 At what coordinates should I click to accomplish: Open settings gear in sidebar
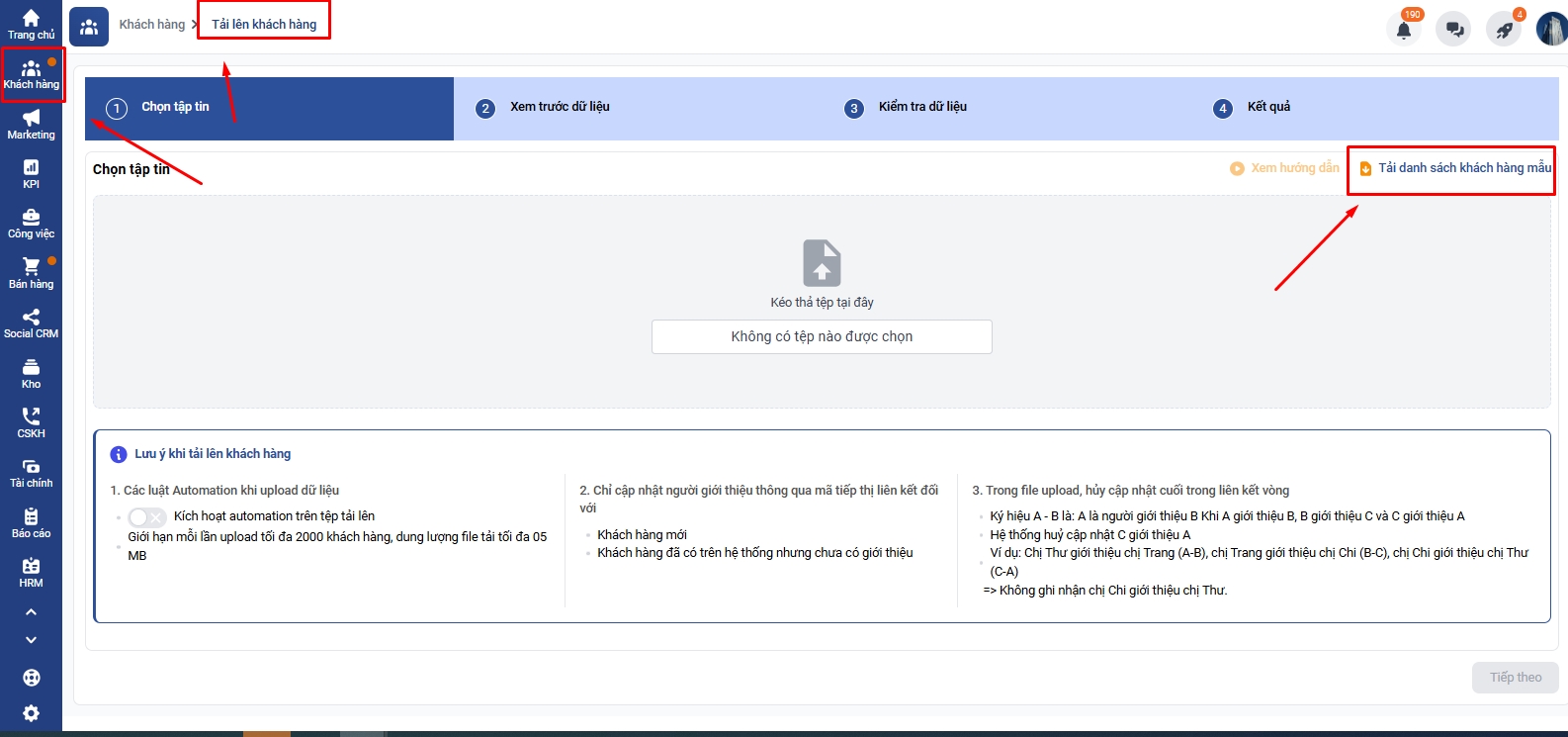pos(31,713)
